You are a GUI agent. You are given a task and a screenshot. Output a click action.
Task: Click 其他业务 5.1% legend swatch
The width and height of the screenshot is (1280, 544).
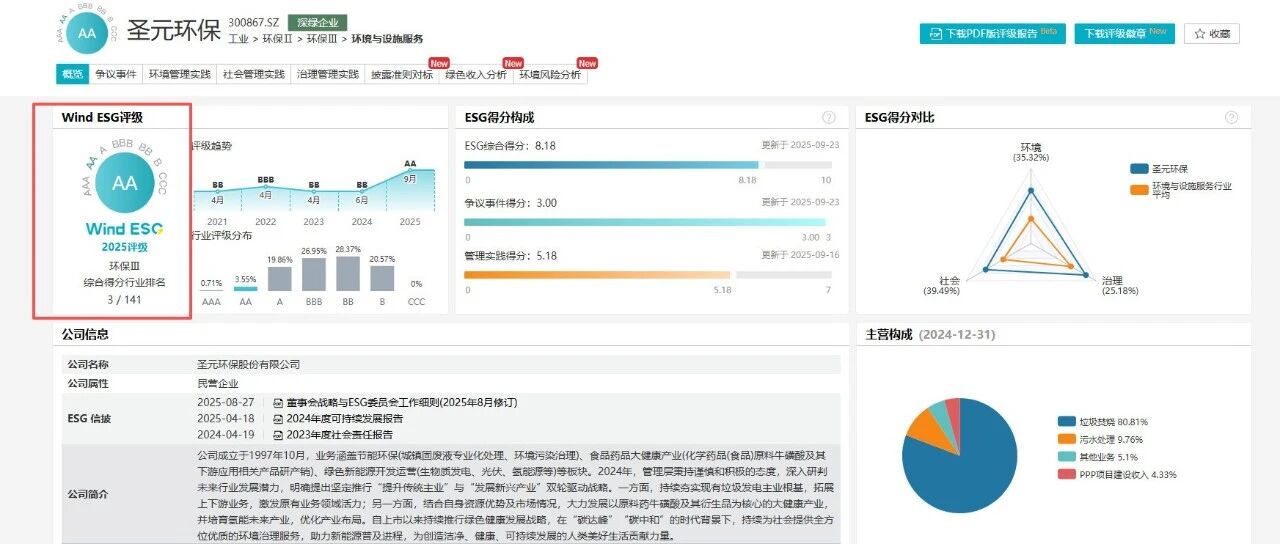point(1066,456)
